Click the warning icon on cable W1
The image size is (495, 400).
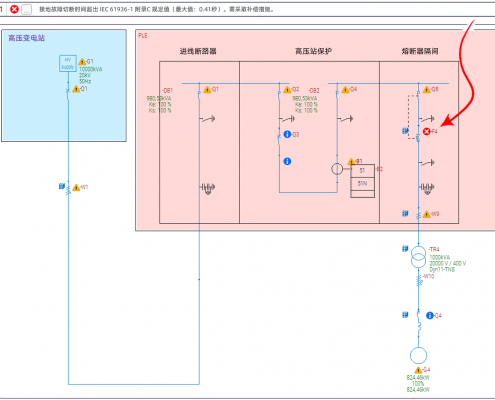[x=76, y=188]
